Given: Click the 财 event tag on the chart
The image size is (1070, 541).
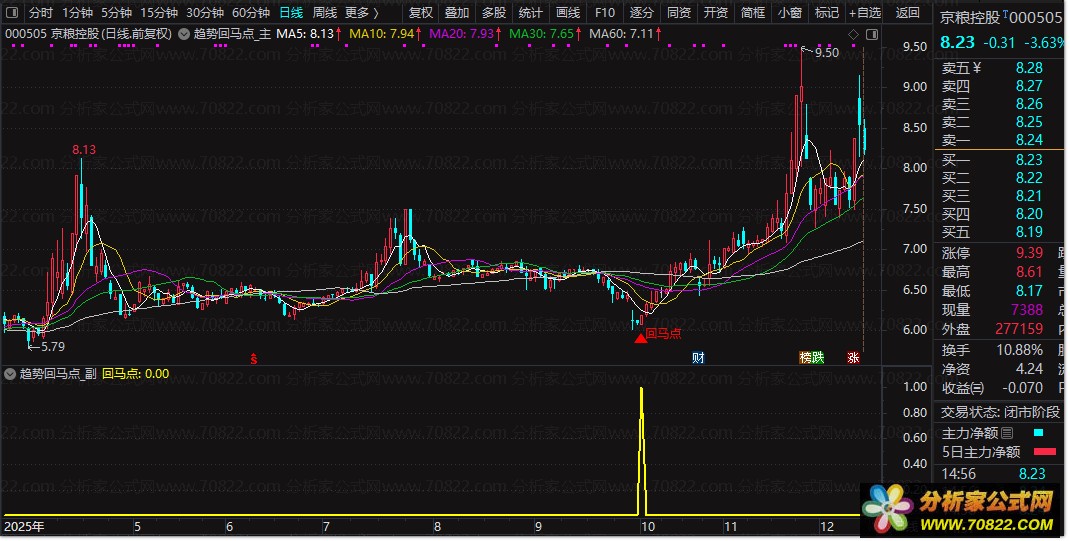Looking at the screenshot, I should [698, 357].
